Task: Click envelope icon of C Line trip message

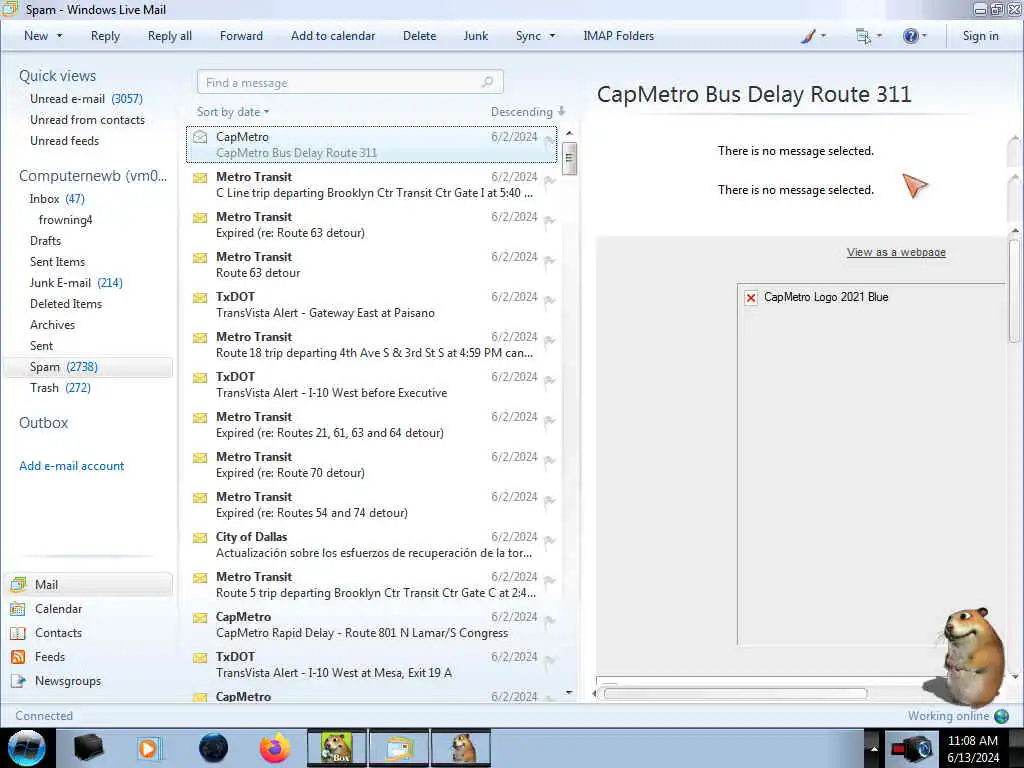Action: (x=200, y=178)
